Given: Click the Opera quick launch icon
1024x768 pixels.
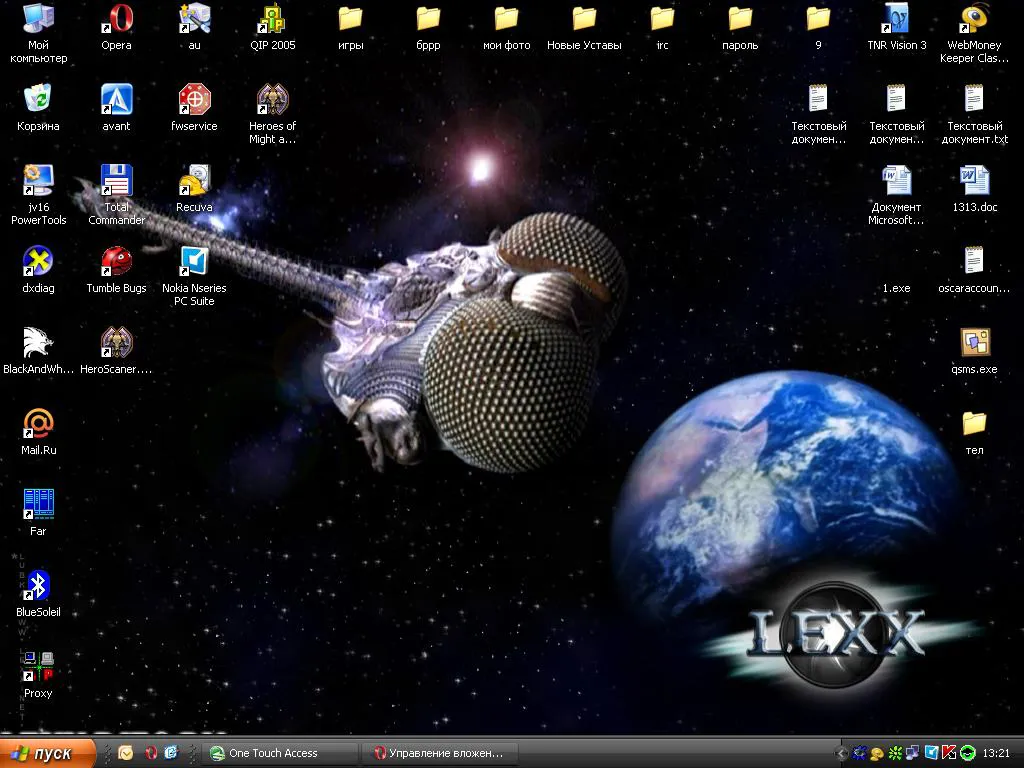Looking at the screenshot, I should (x=151, y=753).
